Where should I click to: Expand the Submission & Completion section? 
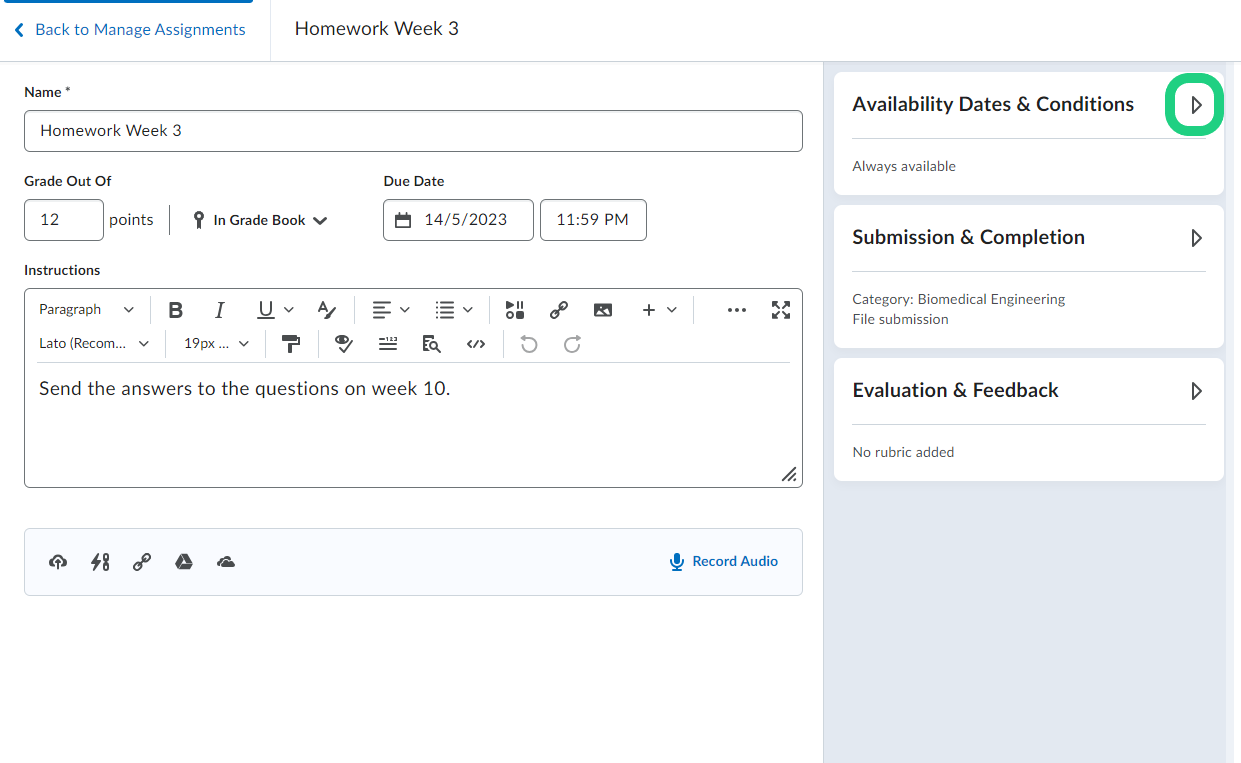(1195, 238)
